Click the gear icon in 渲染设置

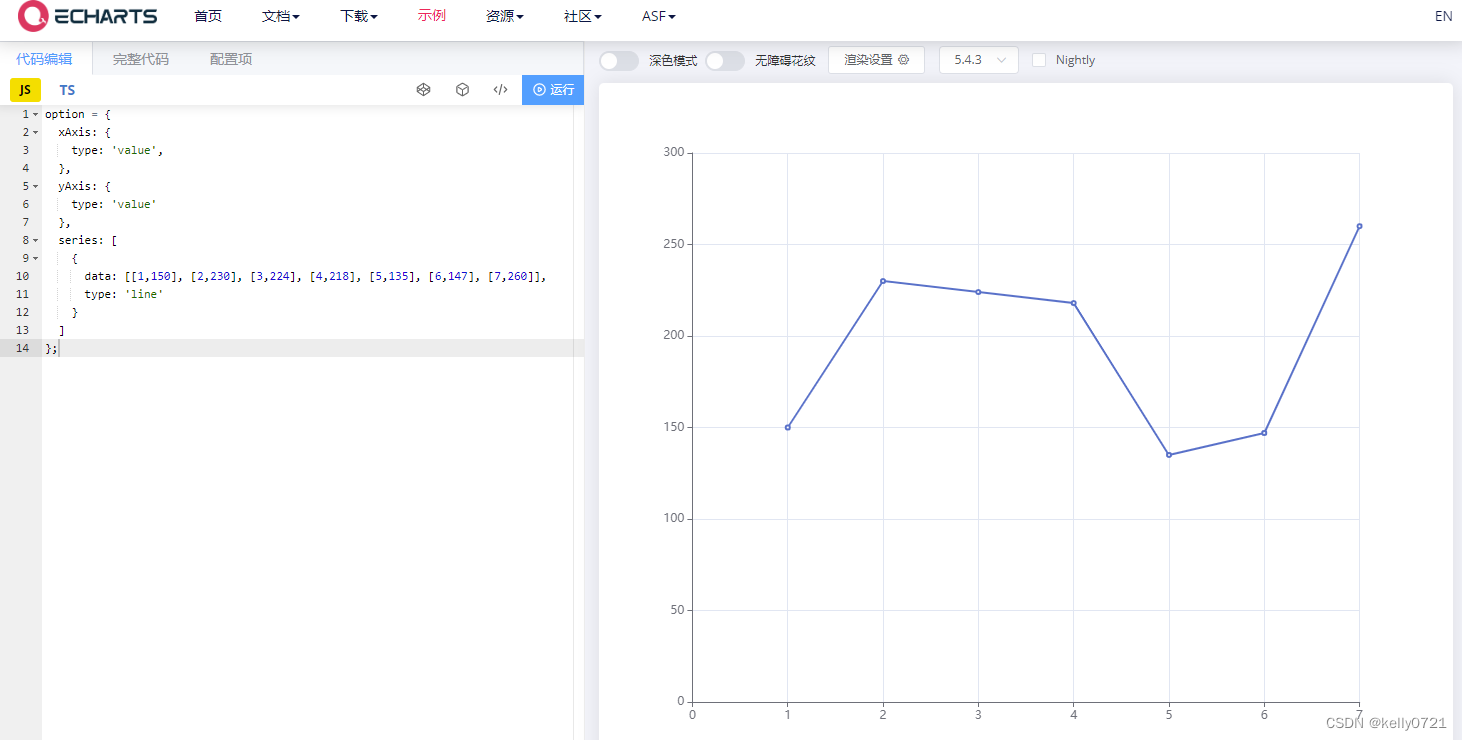[x=904, y=60]
